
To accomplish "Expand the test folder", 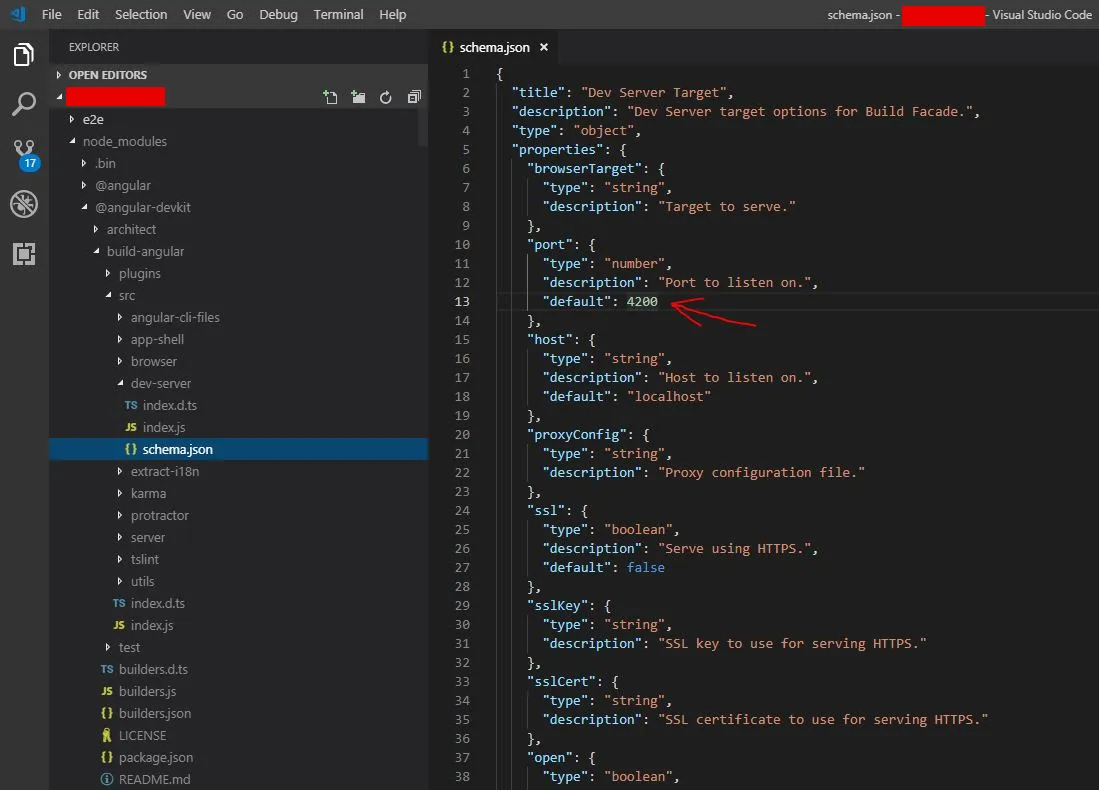I will click(x=238, y=647).
